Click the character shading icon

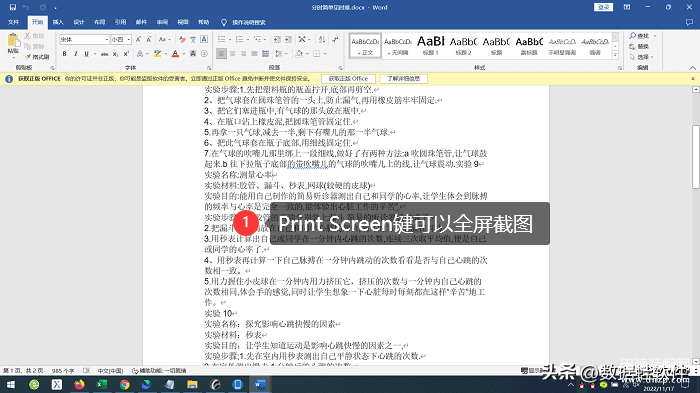pos(193,54)
